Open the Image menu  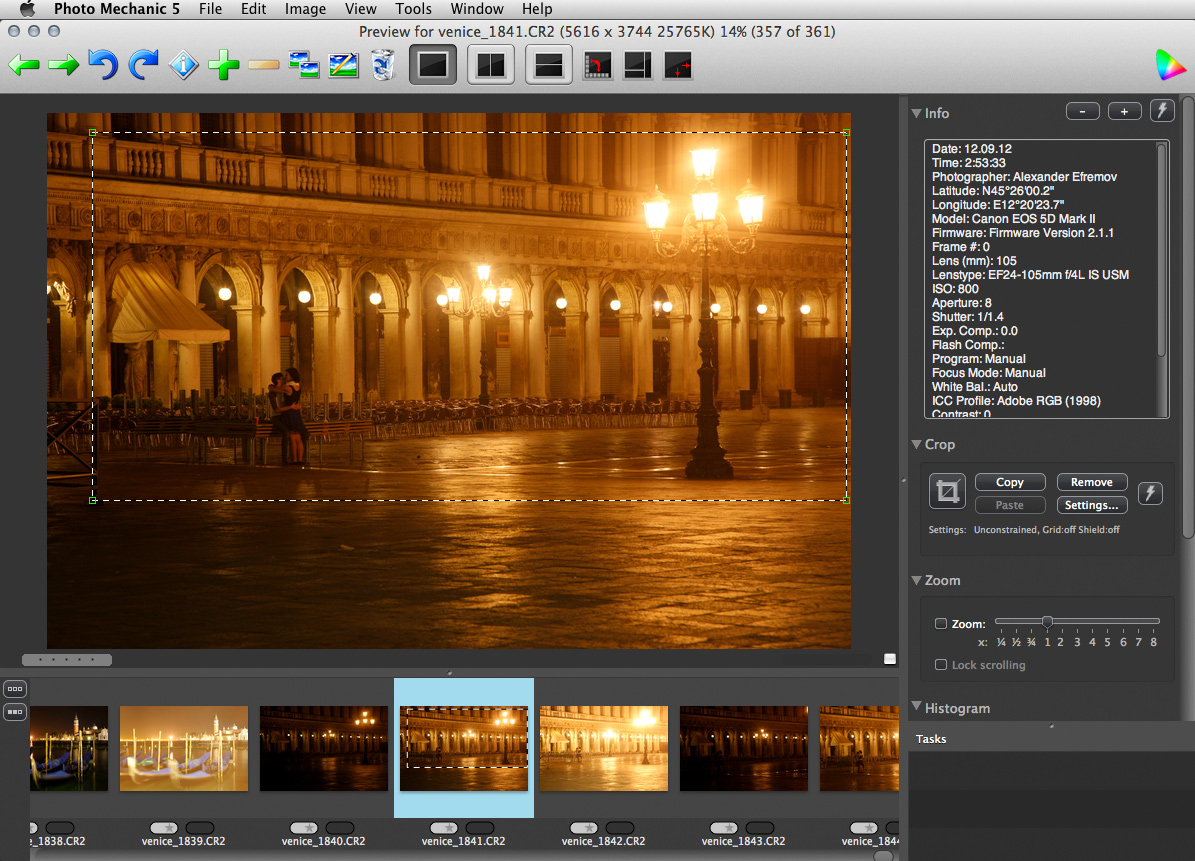click(305, 9)
